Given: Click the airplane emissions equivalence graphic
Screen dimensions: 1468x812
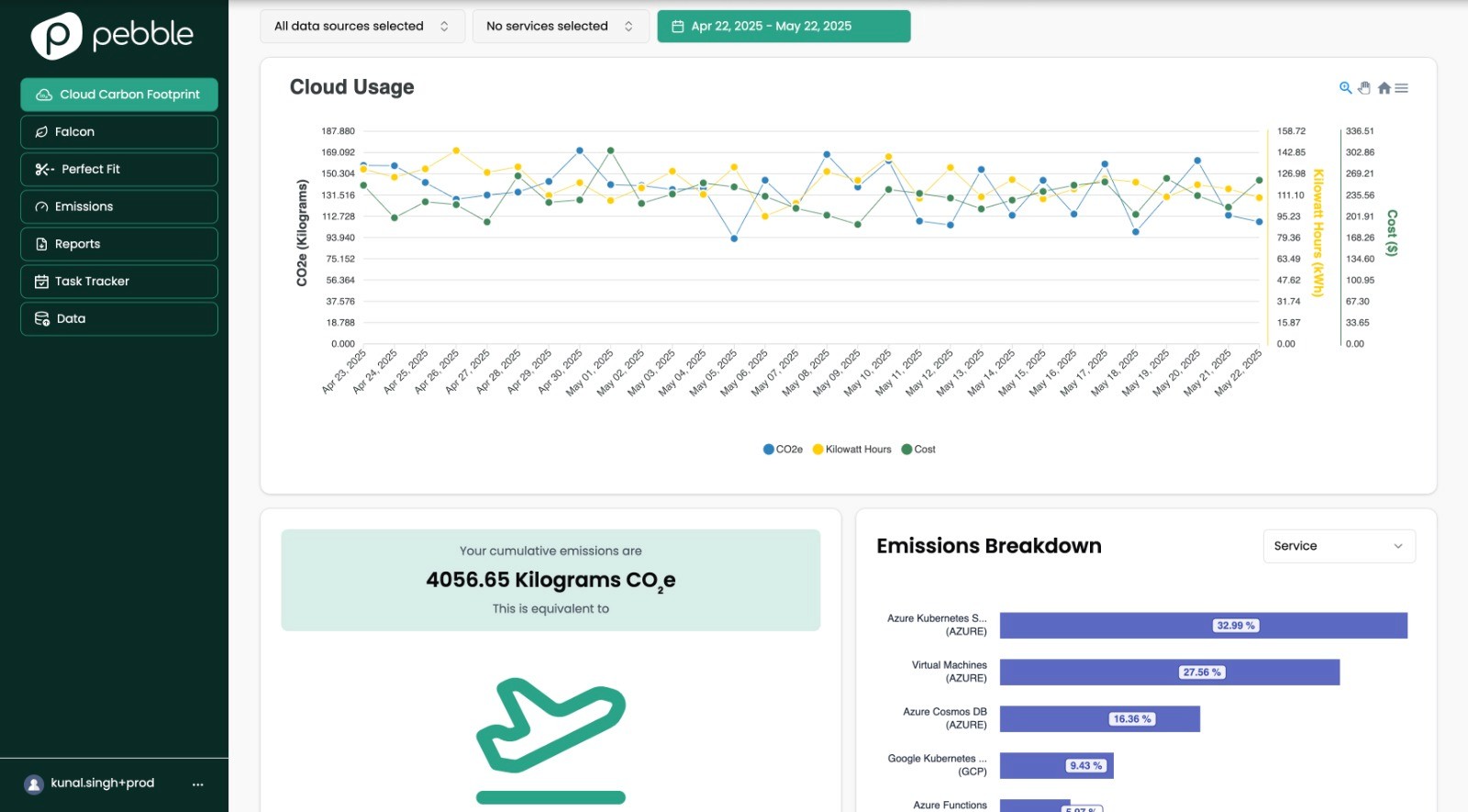Looking at the screenshot, I should (550, 740).
